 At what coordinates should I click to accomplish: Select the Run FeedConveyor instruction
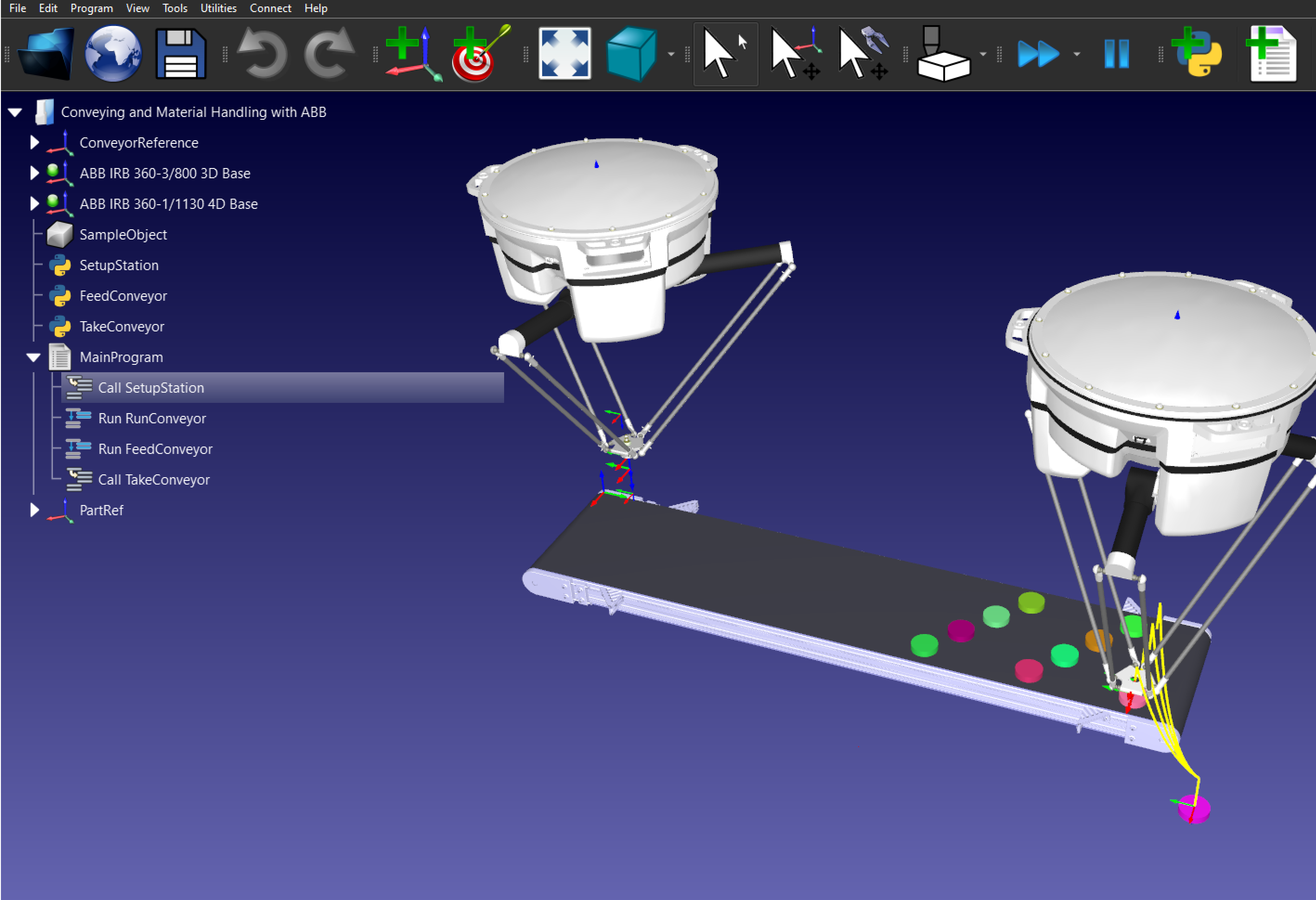tap(155, 449)
